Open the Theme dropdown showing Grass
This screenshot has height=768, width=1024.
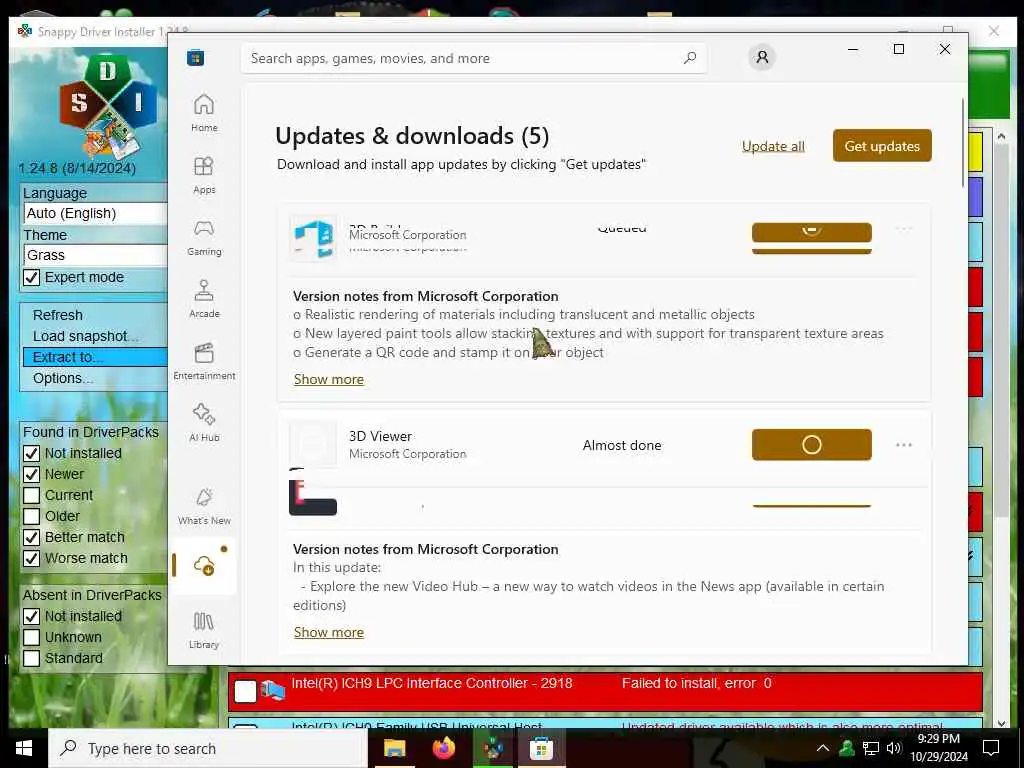pos(95,255)
